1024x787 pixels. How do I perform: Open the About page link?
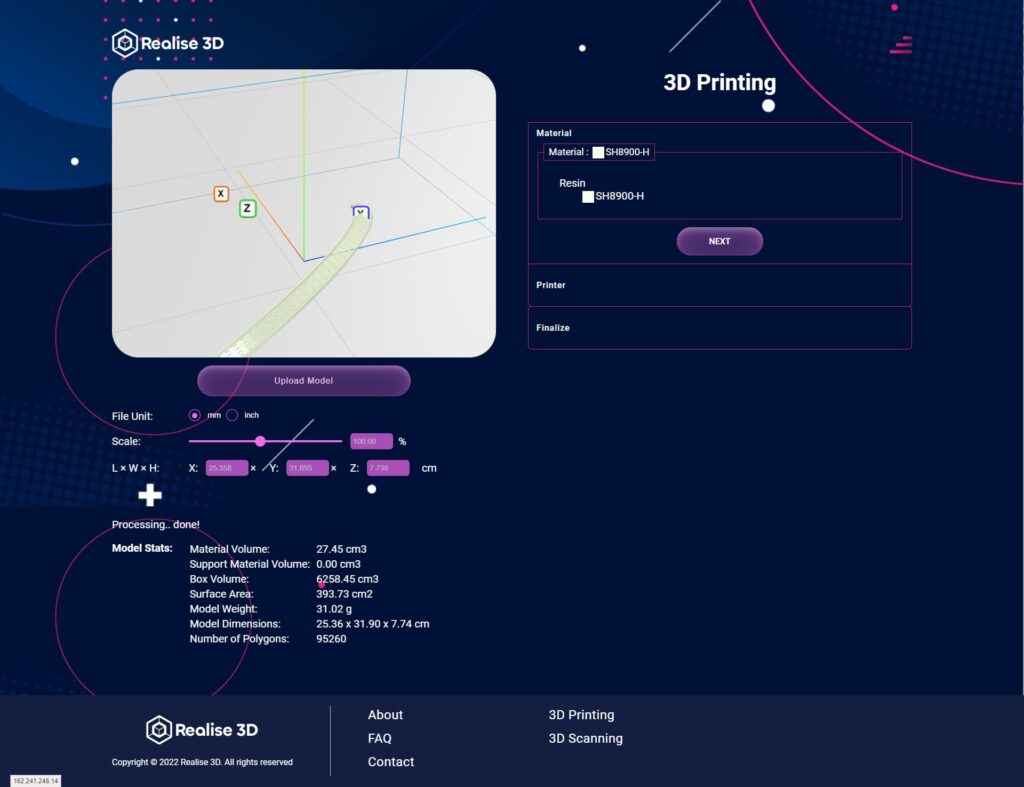(x=385, y=715)
